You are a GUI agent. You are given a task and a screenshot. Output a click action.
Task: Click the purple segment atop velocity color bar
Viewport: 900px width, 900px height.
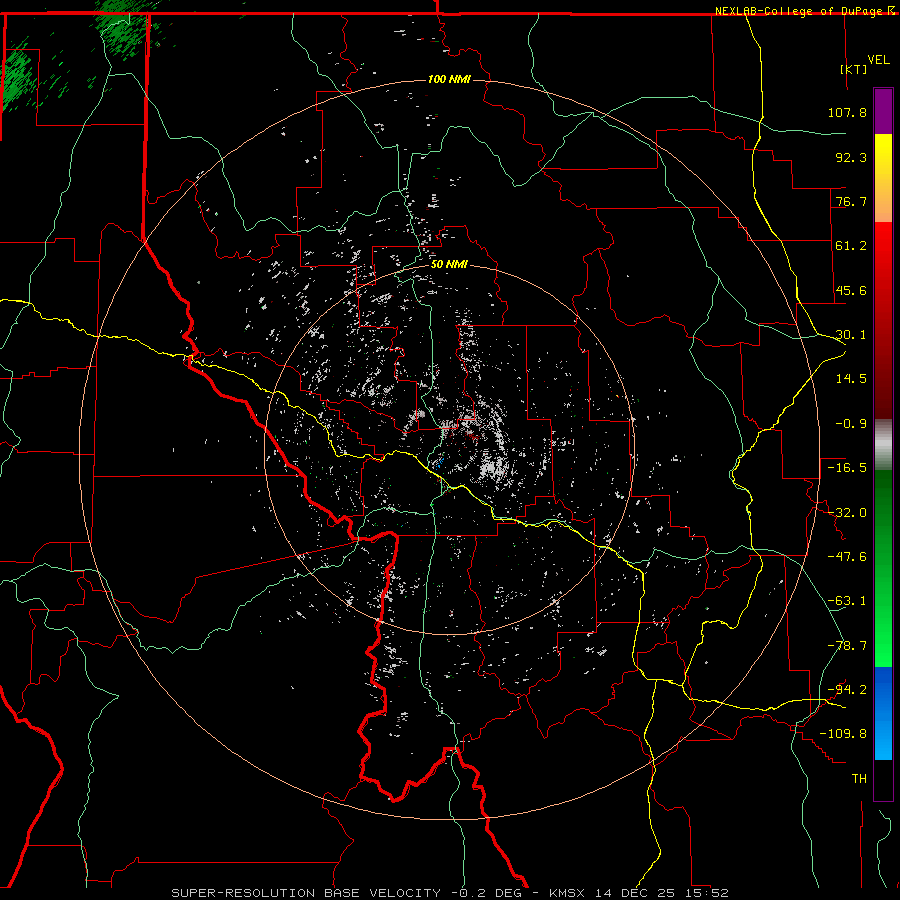(883, 111)
